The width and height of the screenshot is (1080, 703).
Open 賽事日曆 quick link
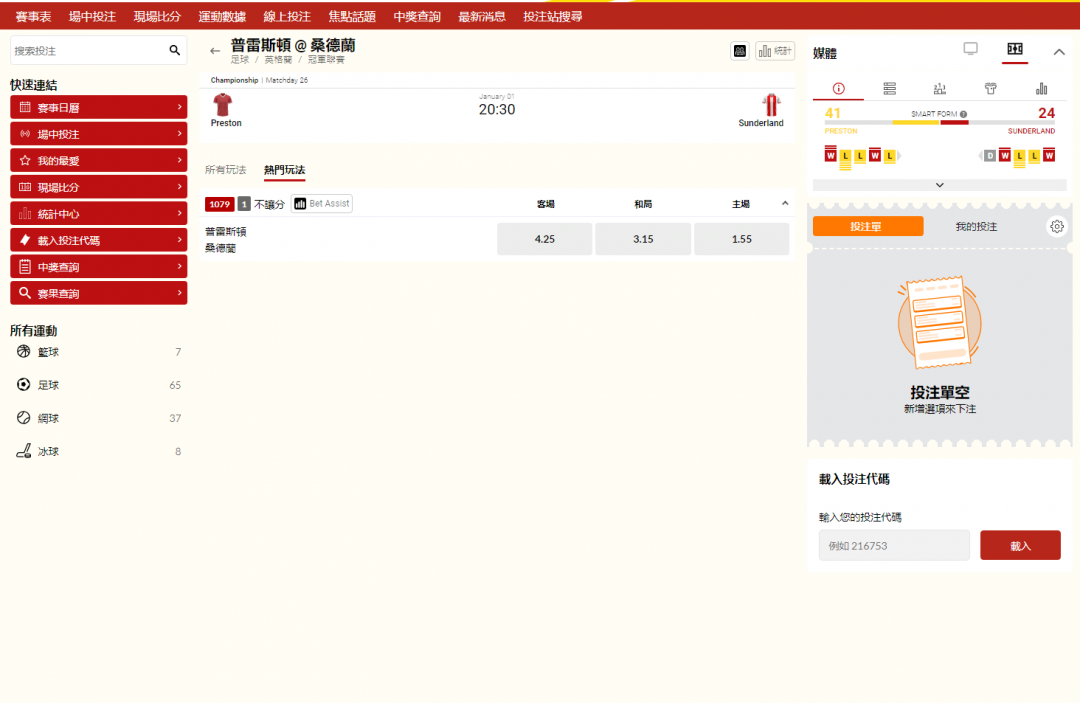click(x=98, y=107)
